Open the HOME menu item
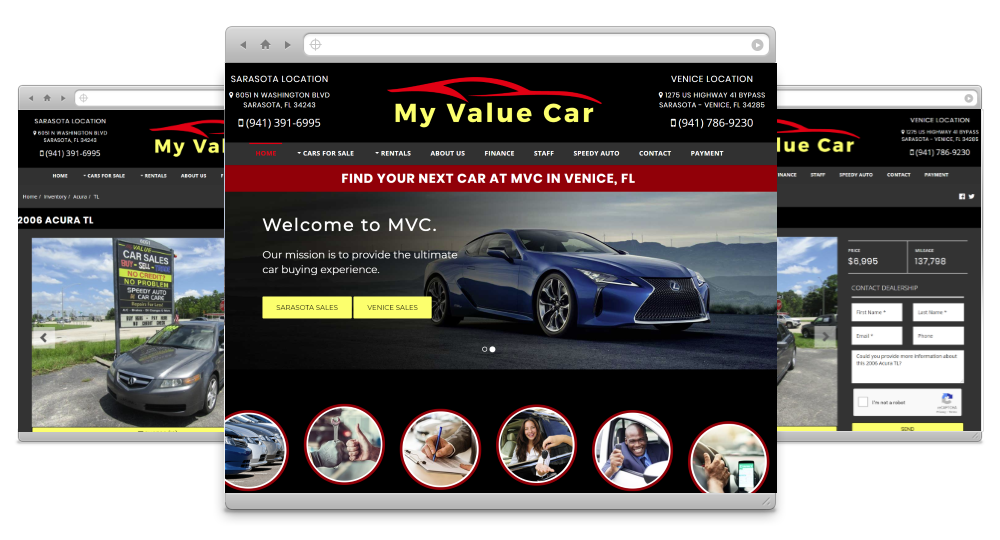Screen dimensions: 1000x540 266,154
